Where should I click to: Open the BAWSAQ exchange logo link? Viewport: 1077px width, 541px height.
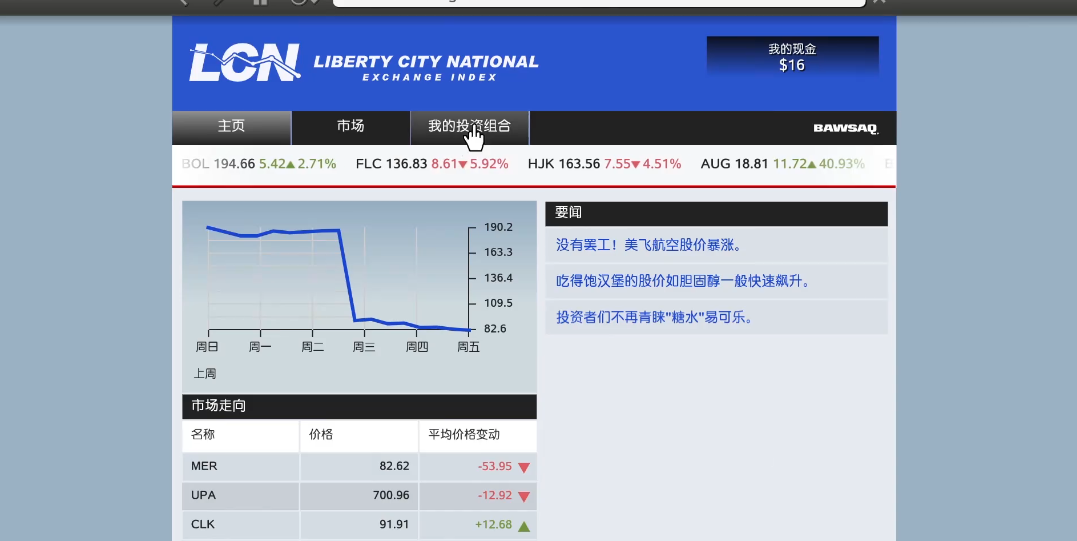(x=845, y=128)
